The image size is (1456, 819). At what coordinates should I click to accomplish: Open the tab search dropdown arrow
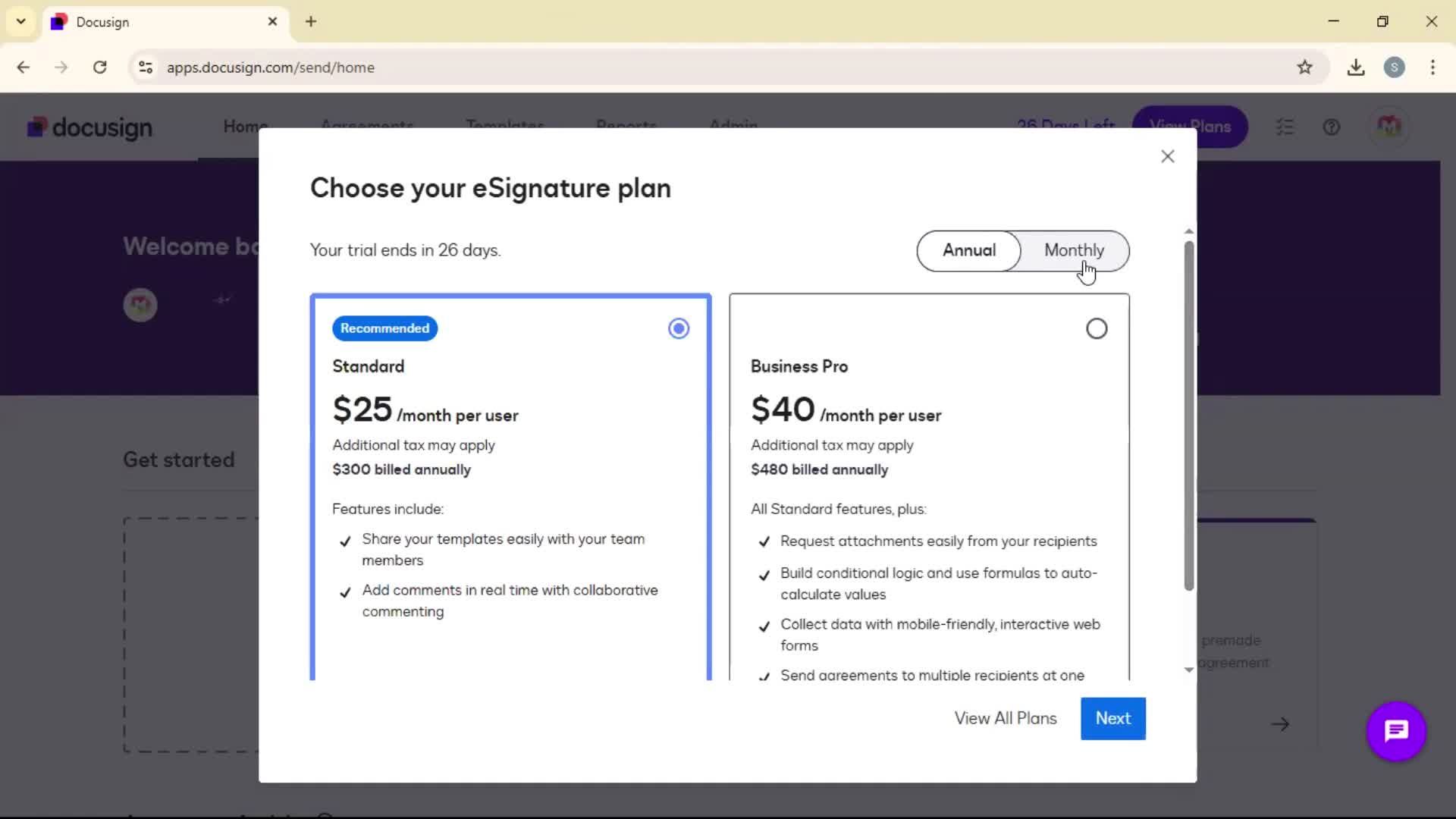tap(21, 21)
